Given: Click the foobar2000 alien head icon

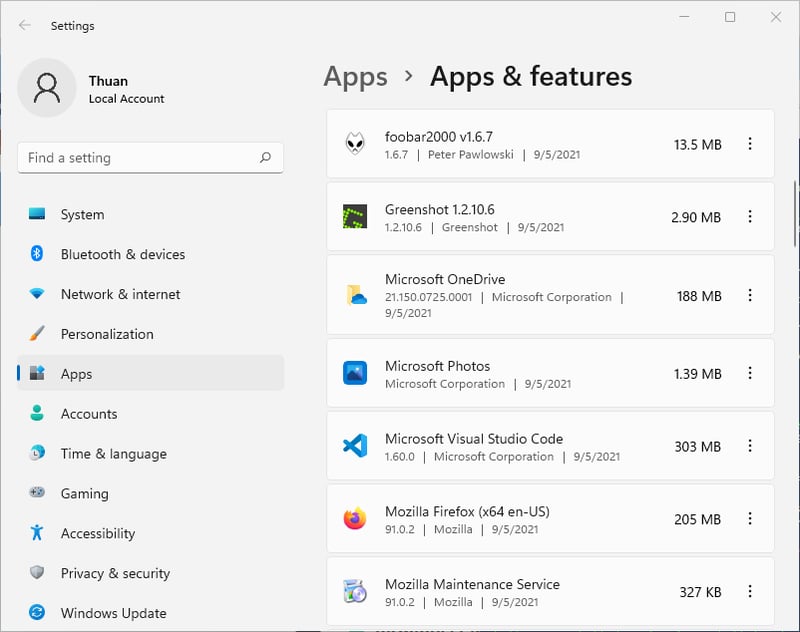Looking at the screenshot, I should point(355,144).
